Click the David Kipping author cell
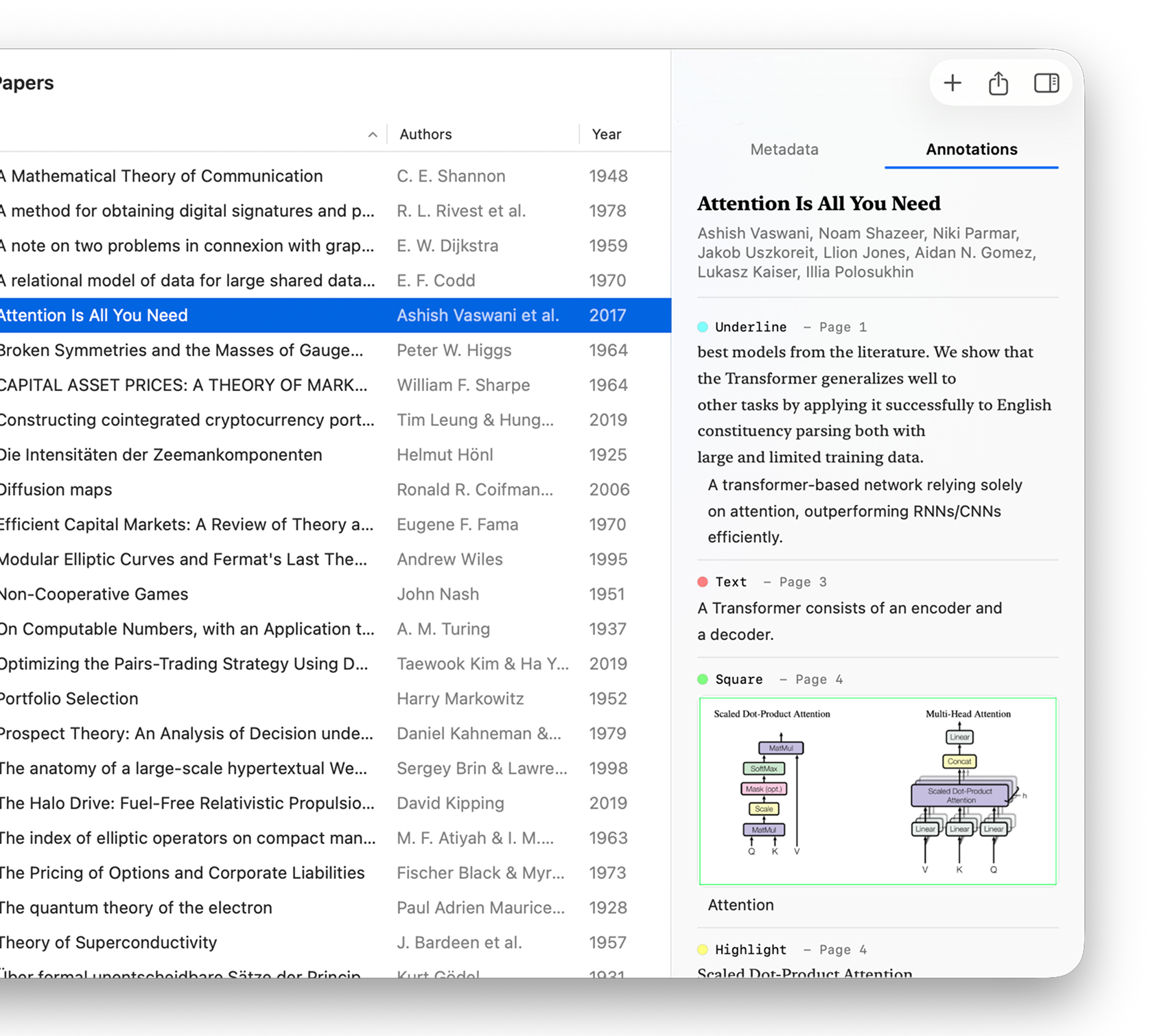 coord(450,803)
